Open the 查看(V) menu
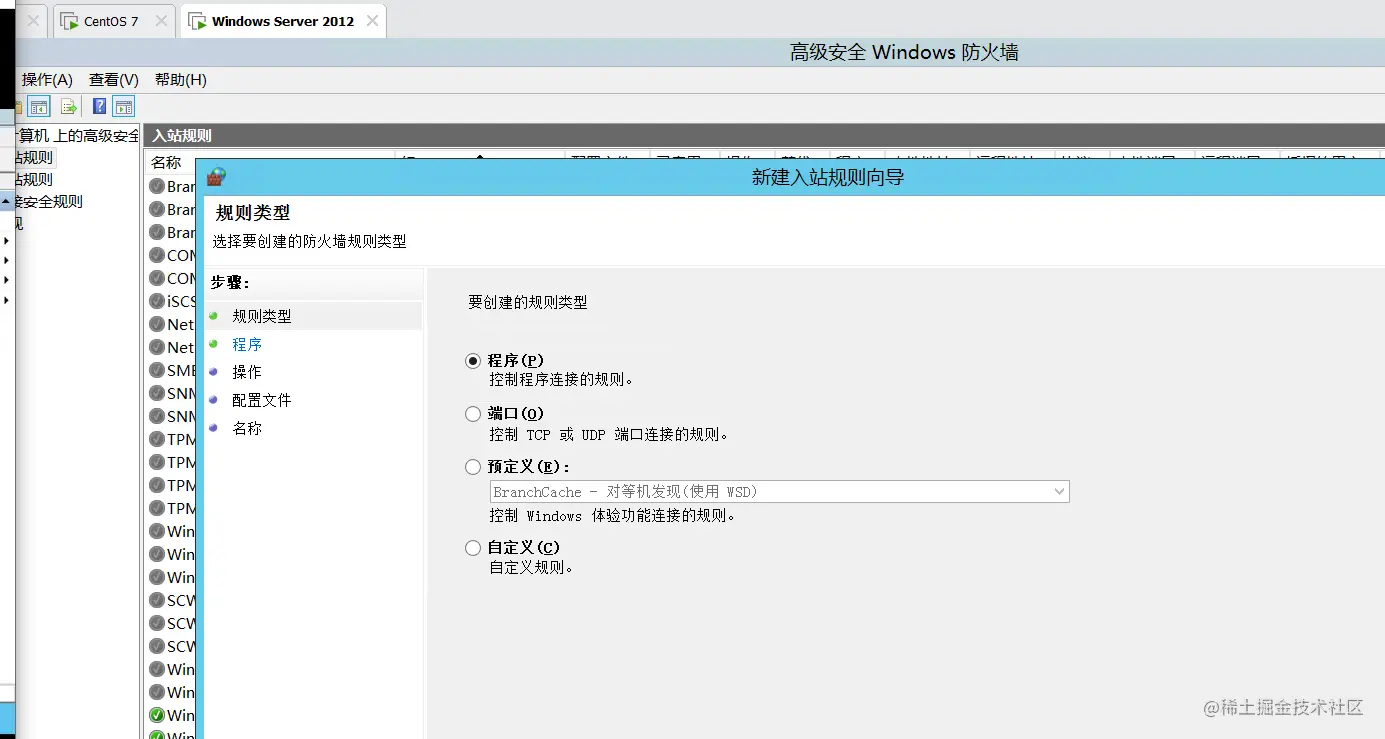The width and height of the screenshot is (1385, 739). tap(114, 80)
